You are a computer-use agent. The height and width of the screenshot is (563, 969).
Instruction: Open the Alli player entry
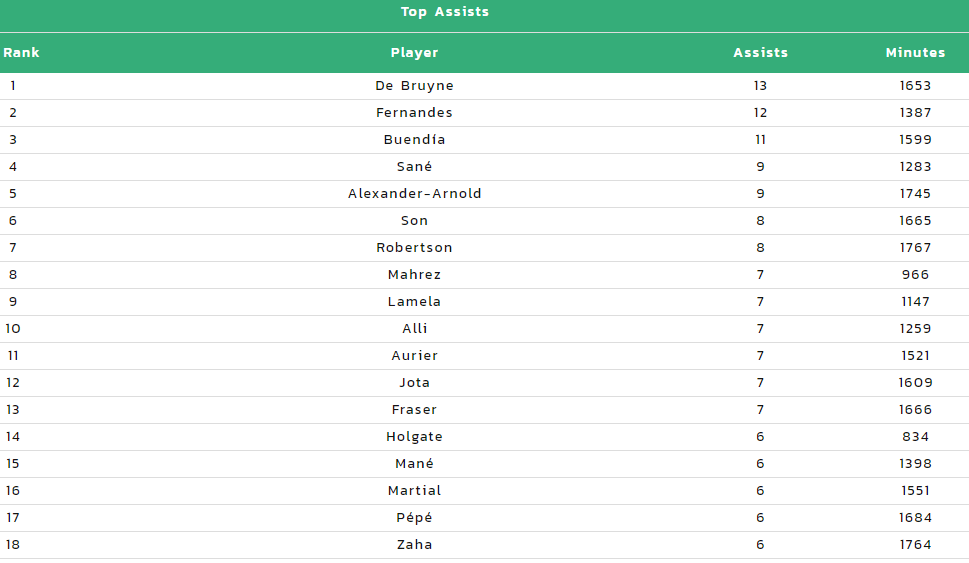coord(414,328)
